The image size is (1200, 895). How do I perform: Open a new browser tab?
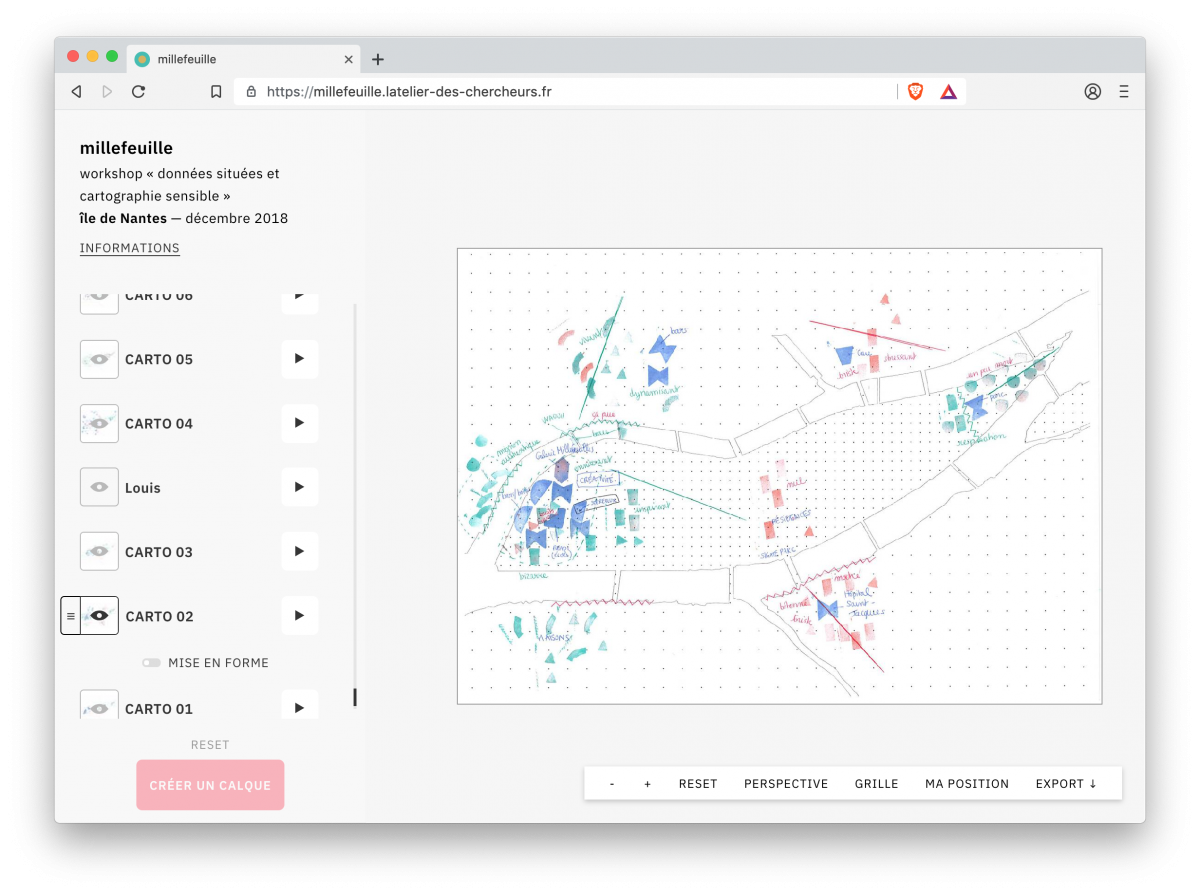click(x=377, y=59)
